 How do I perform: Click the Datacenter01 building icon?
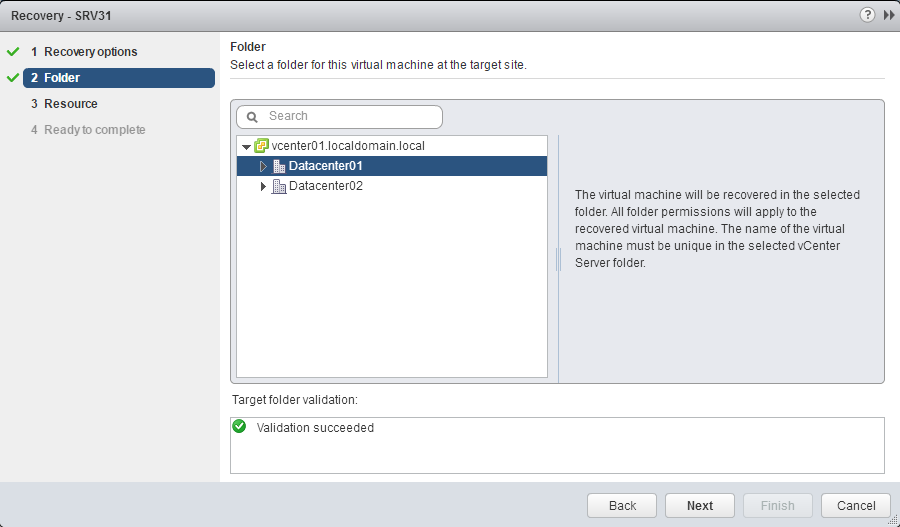click(x=279, y=166)
